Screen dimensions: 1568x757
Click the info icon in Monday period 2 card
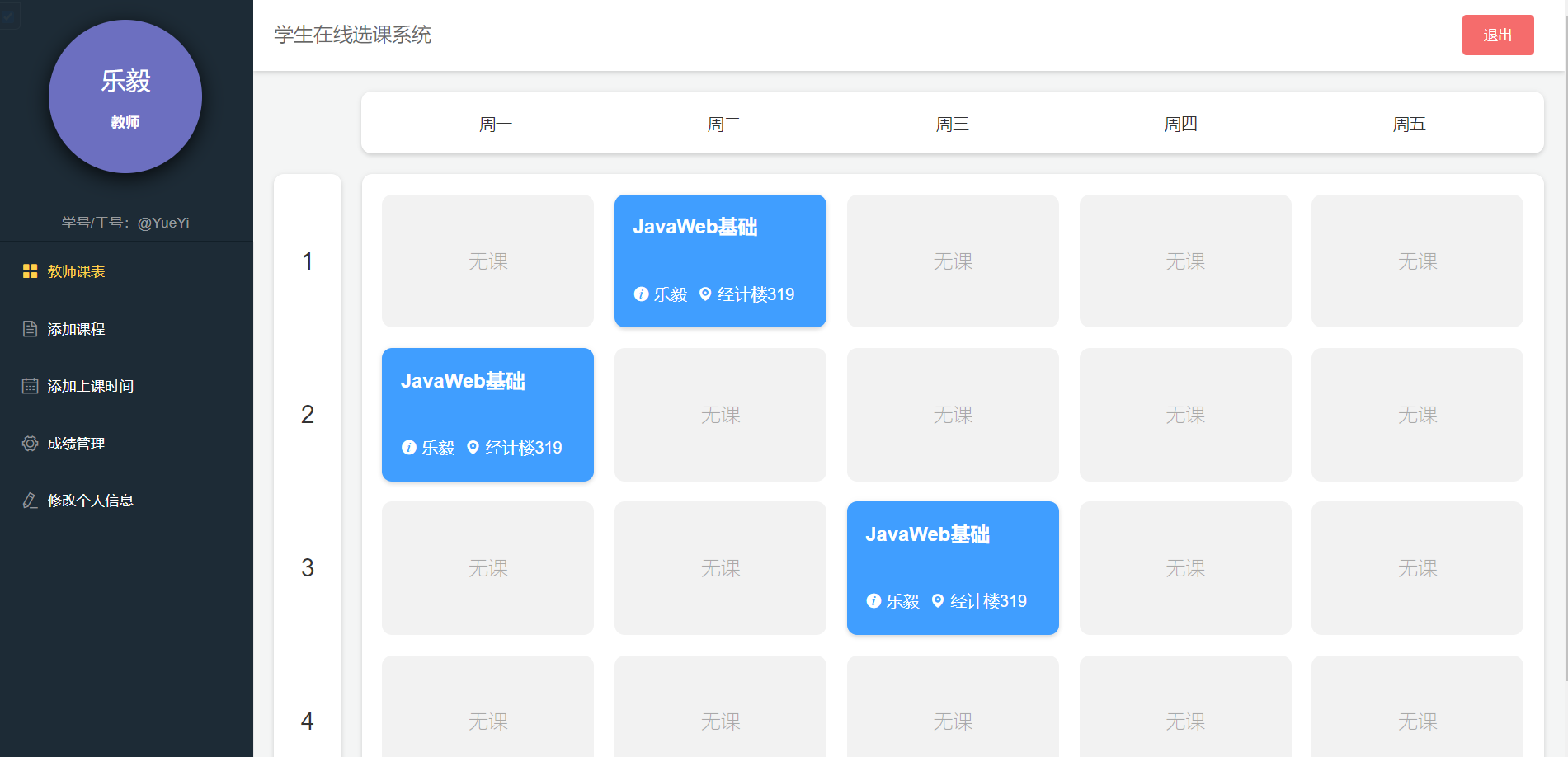[408, 448]
